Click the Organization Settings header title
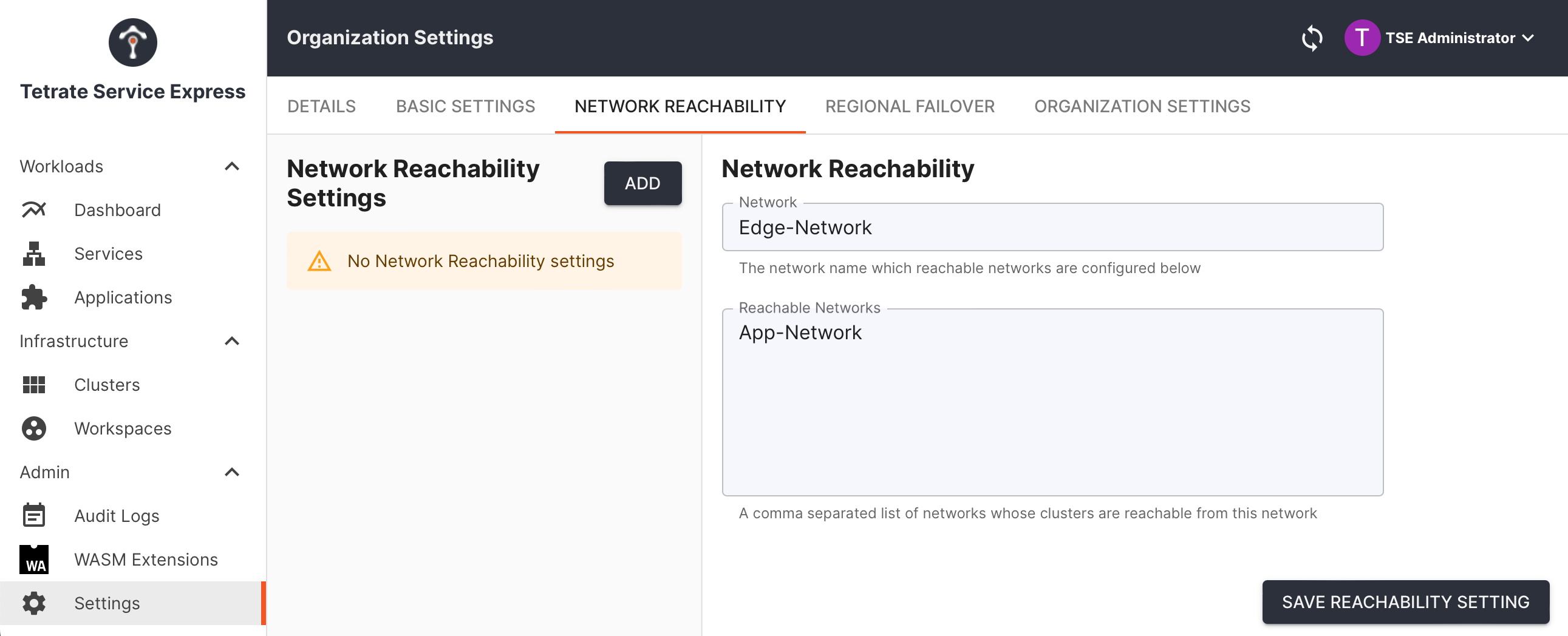The image size is (1568, 636). (389, 38)
